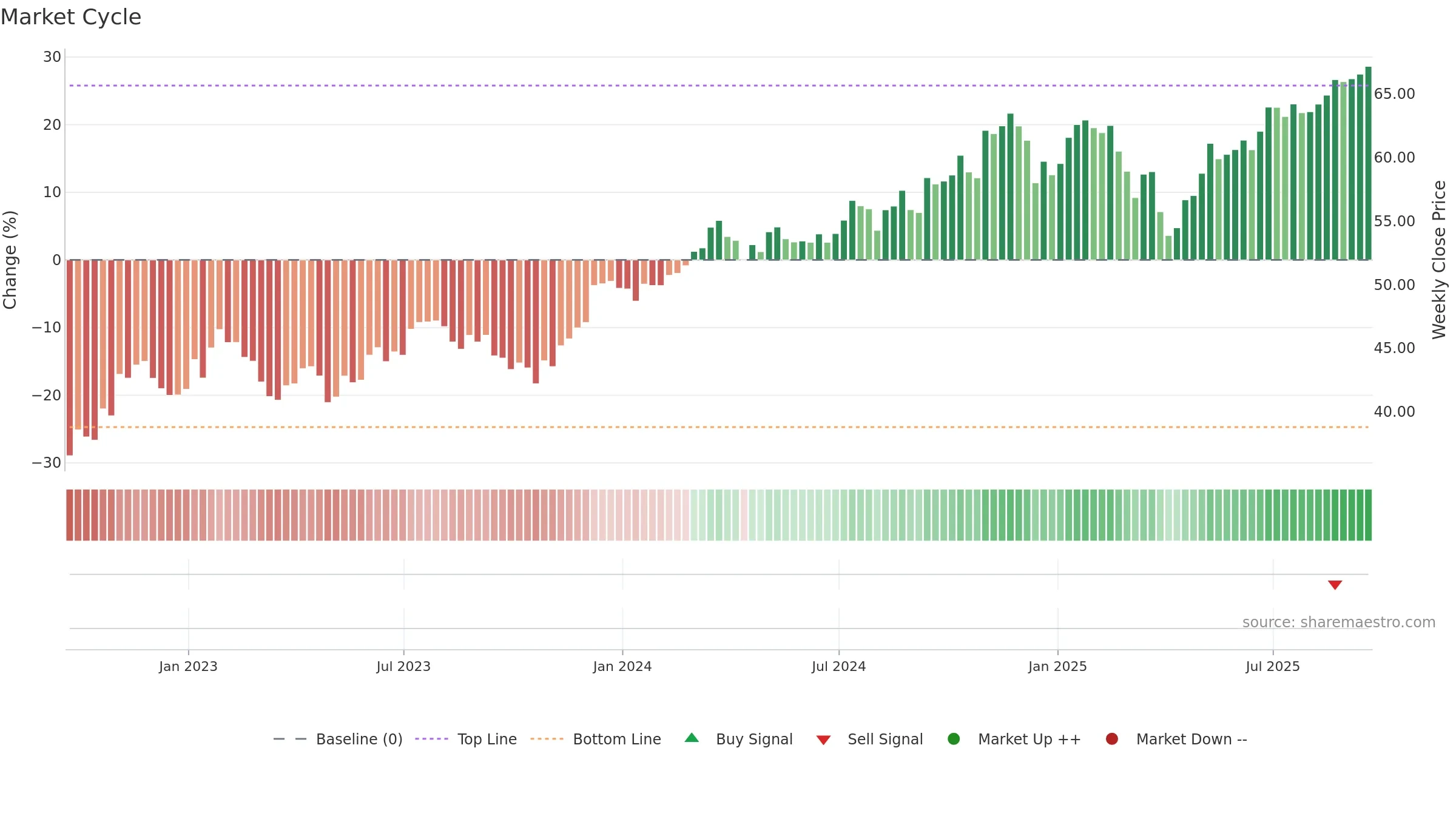Click the orange dotted Bottom Line sample
1456x819 pixels.
547,739
